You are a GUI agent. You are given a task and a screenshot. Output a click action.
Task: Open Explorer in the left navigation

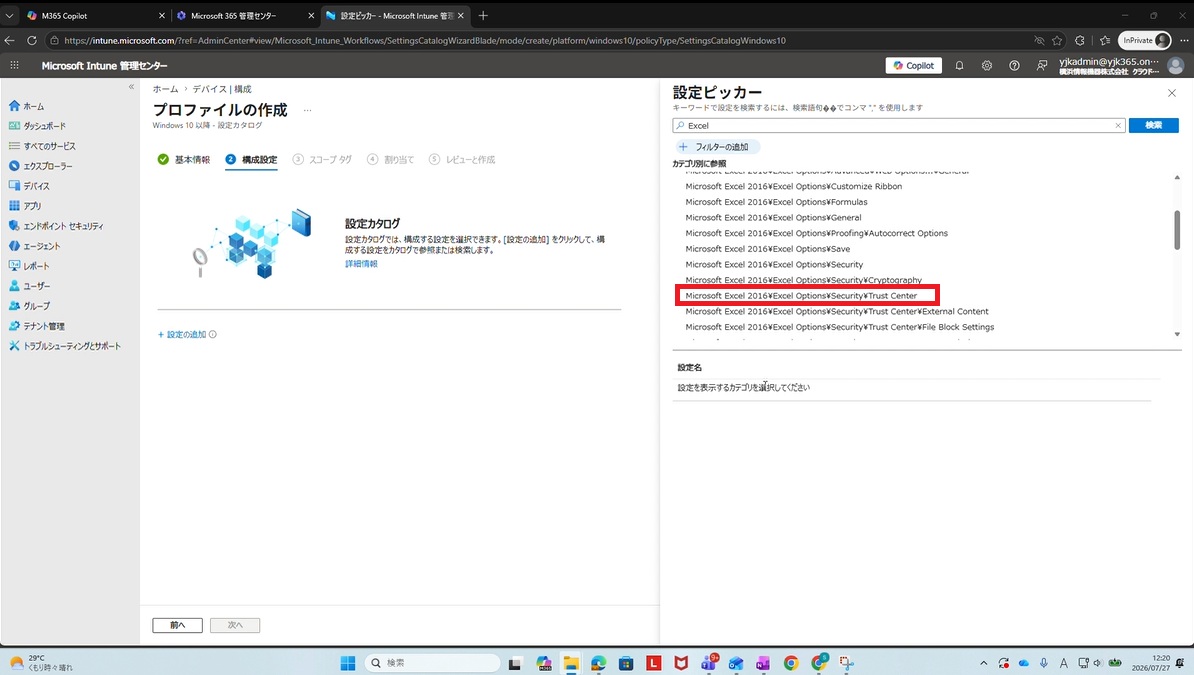tap(40, 165)
